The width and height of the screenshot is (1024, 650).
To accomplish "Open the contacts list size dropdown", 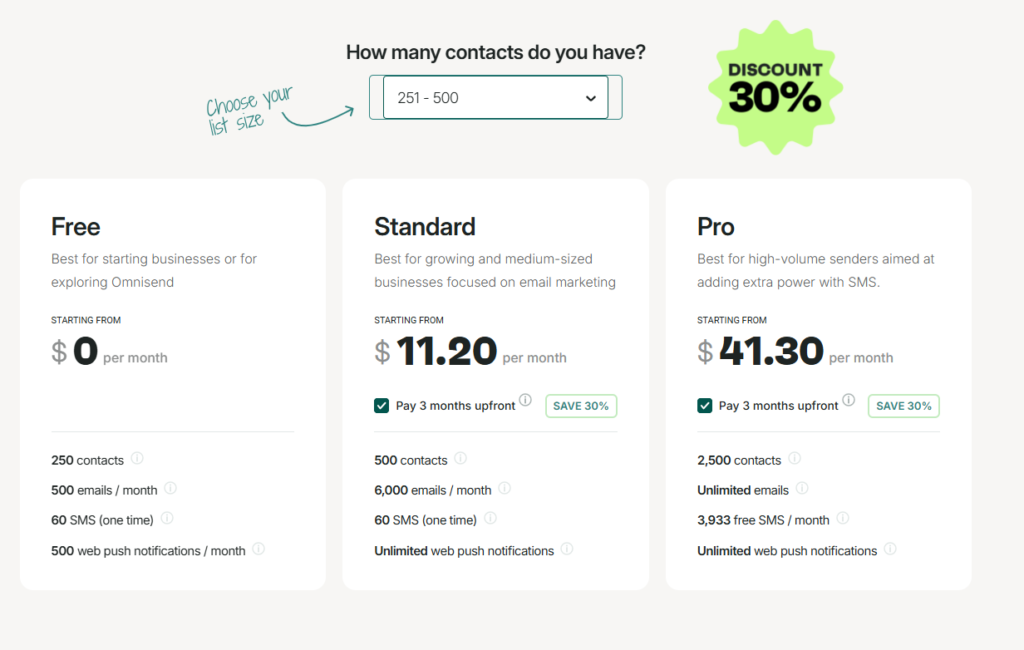I will [x=495, y=97].
